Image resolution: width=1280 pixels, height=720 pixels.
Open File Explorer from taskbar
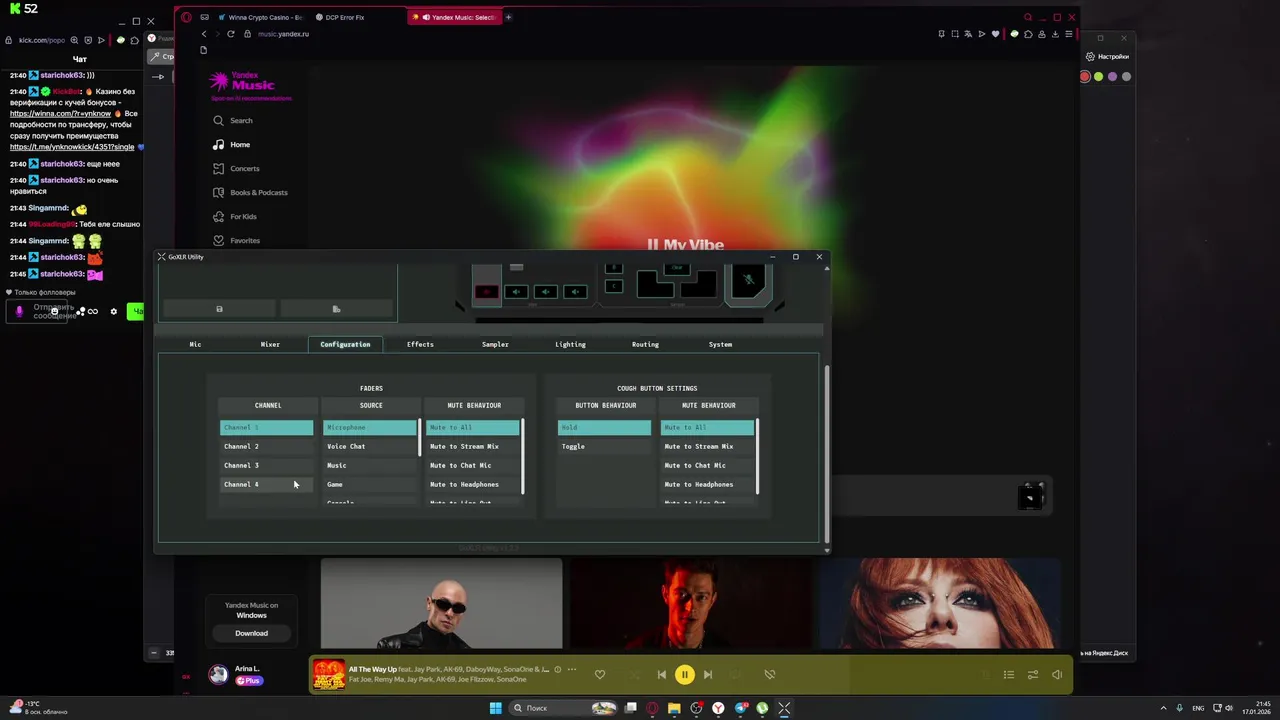[674, 709]
